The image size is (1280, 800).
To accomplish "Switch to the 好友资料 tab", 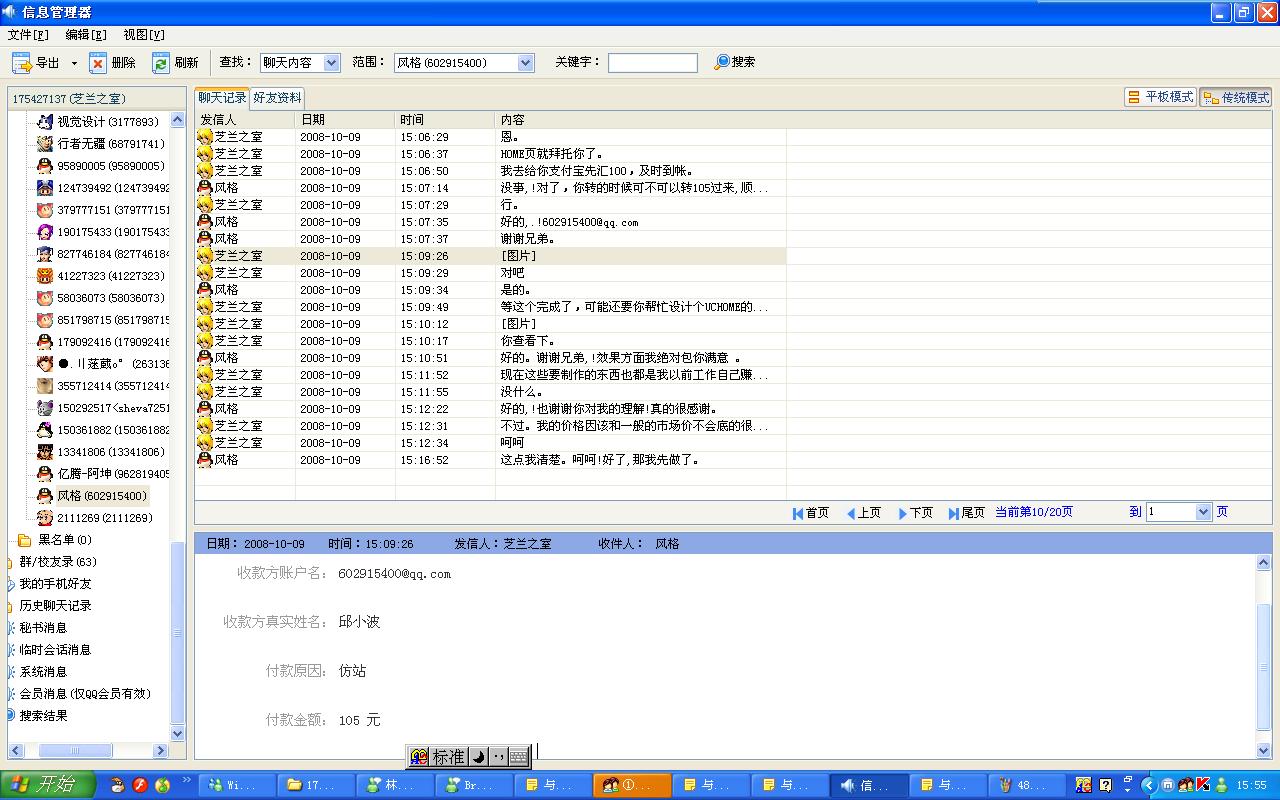I will click(277, 98).
